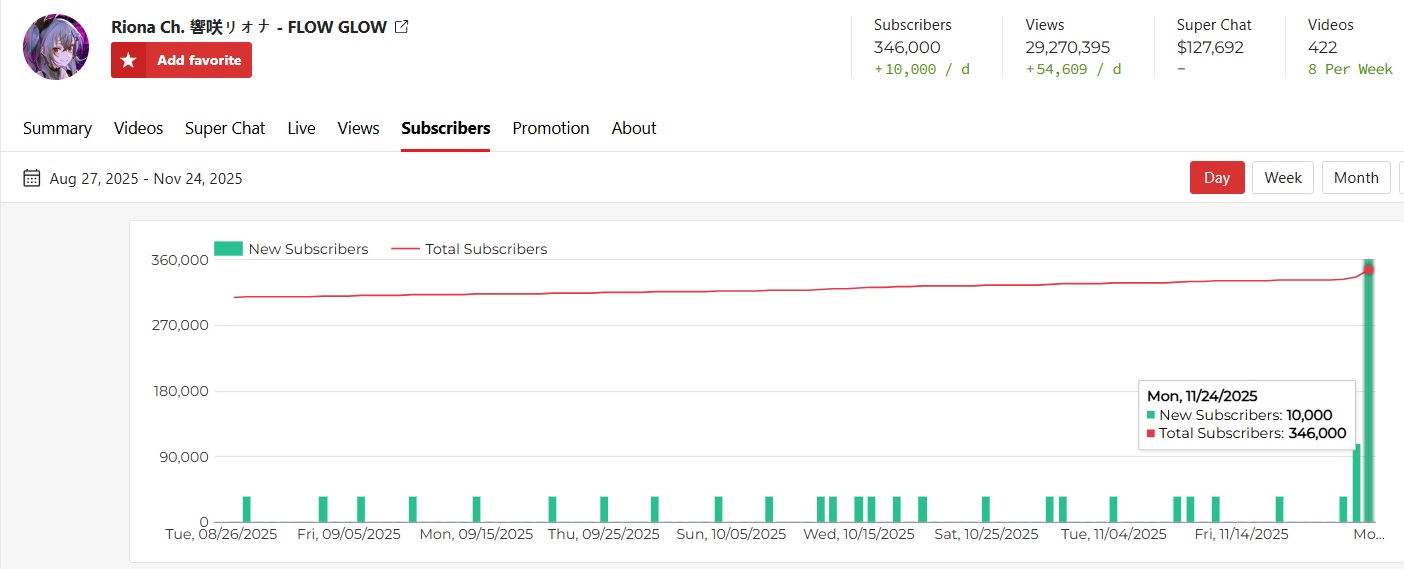1404x569 pixels.
Task: Click the Fri, 11/14/2025 axis label
Action: (1242, 534)
